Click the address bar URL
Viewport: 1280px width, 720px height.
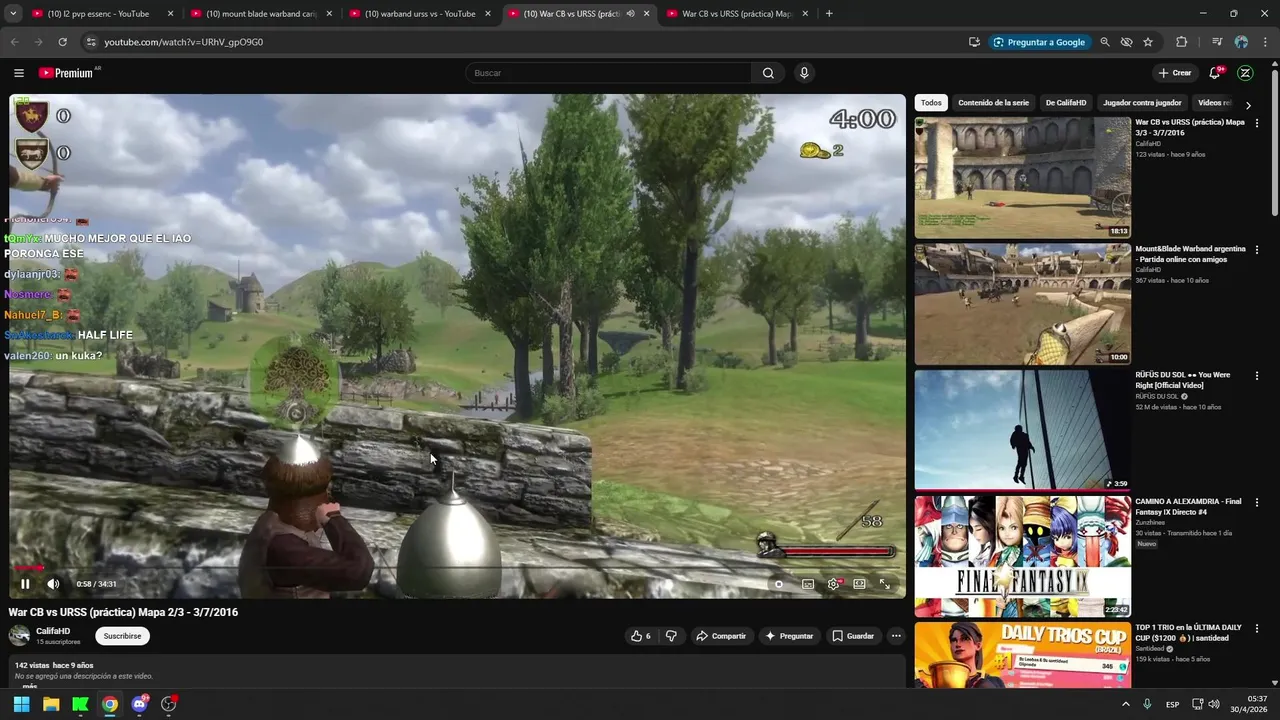point(184,42)
